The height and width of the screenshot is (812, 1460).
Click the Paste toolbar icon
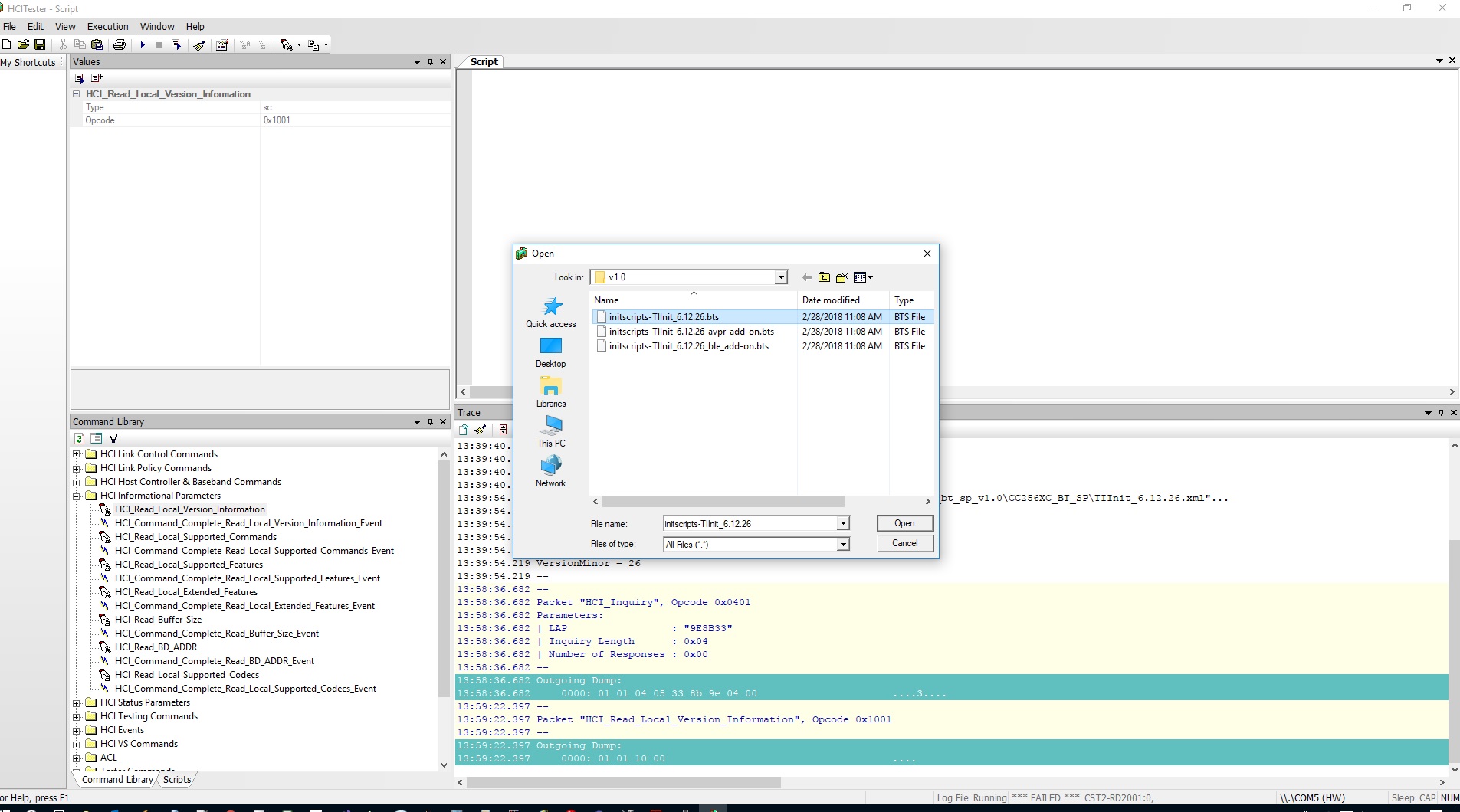[x=97, y=44]
